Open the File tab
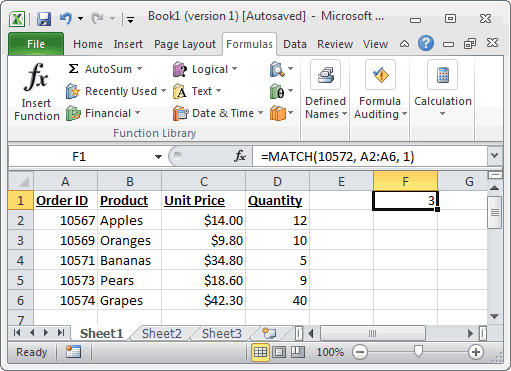Image resolution: width=511 pixels, height=371 pixels. [x=36, y=44]
